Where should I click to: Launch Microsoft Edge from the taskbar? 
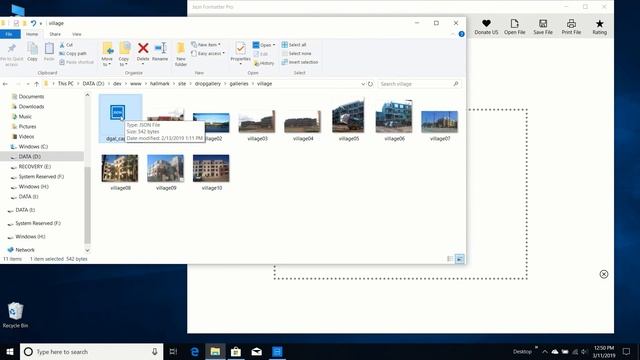tap(195, 351)
